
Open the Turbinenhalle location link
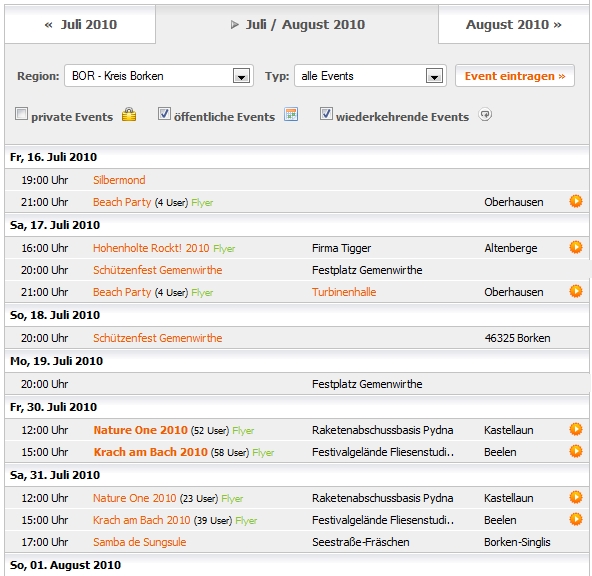[x=344, y=292]
